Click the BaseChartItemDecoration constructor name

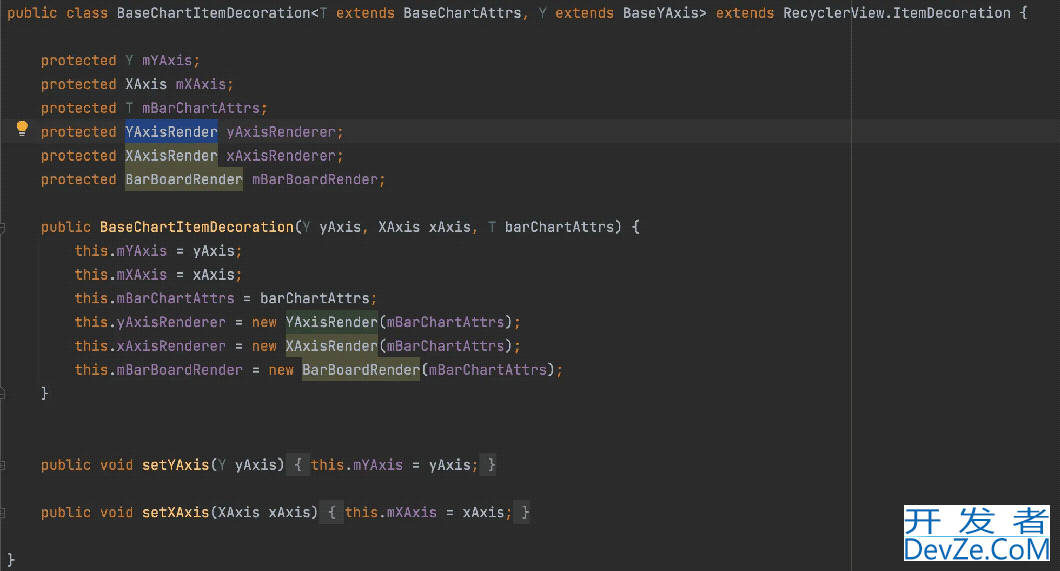tap(197, 227)
